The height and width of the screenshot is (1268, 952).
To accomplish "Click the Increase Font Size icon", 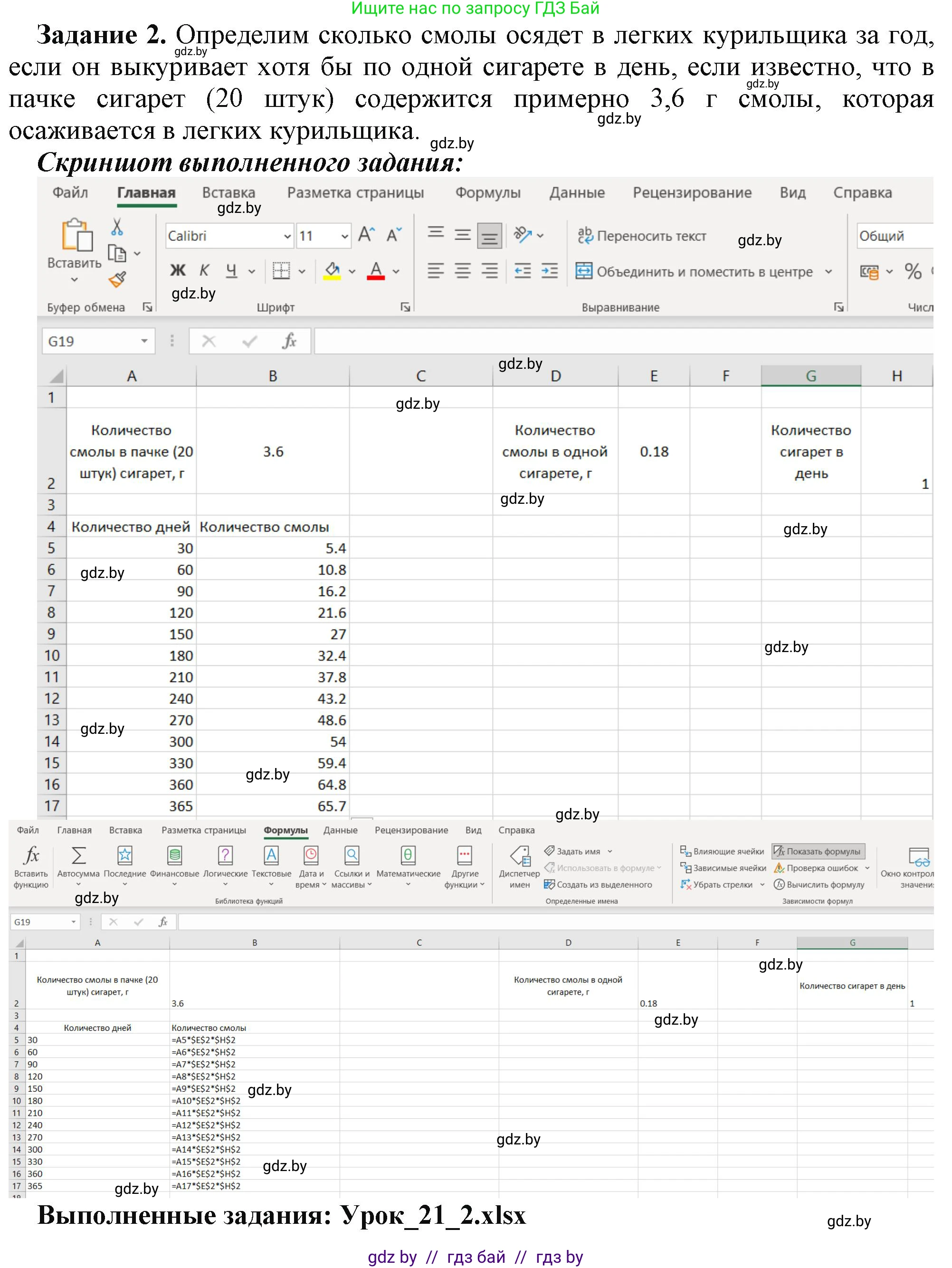I will point(366,235).
